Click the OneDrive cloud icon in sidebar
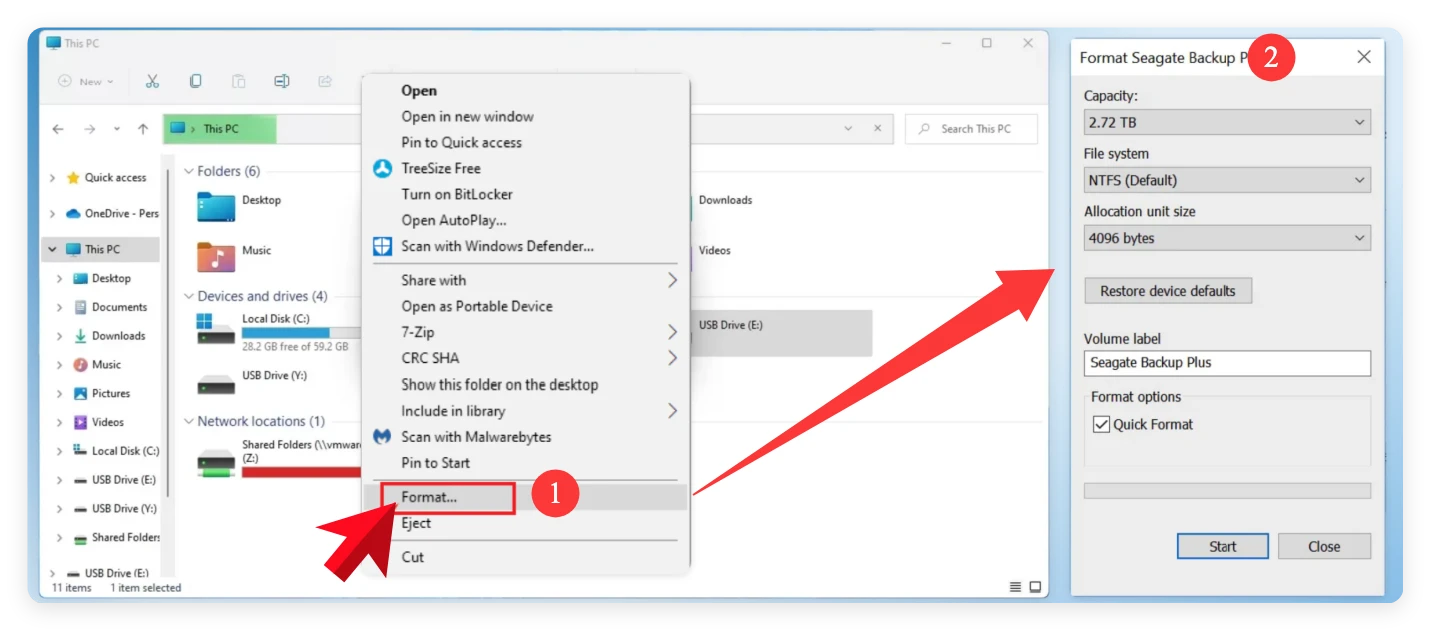The width and height of the screenshot is (1430, 630). click(73, 213)
